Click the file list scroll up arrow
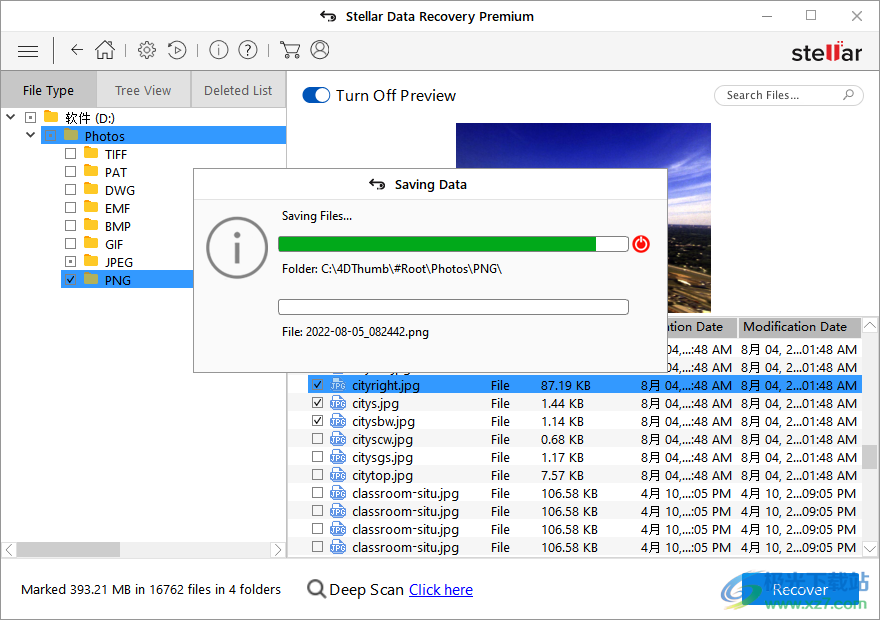 click(869, 325)
